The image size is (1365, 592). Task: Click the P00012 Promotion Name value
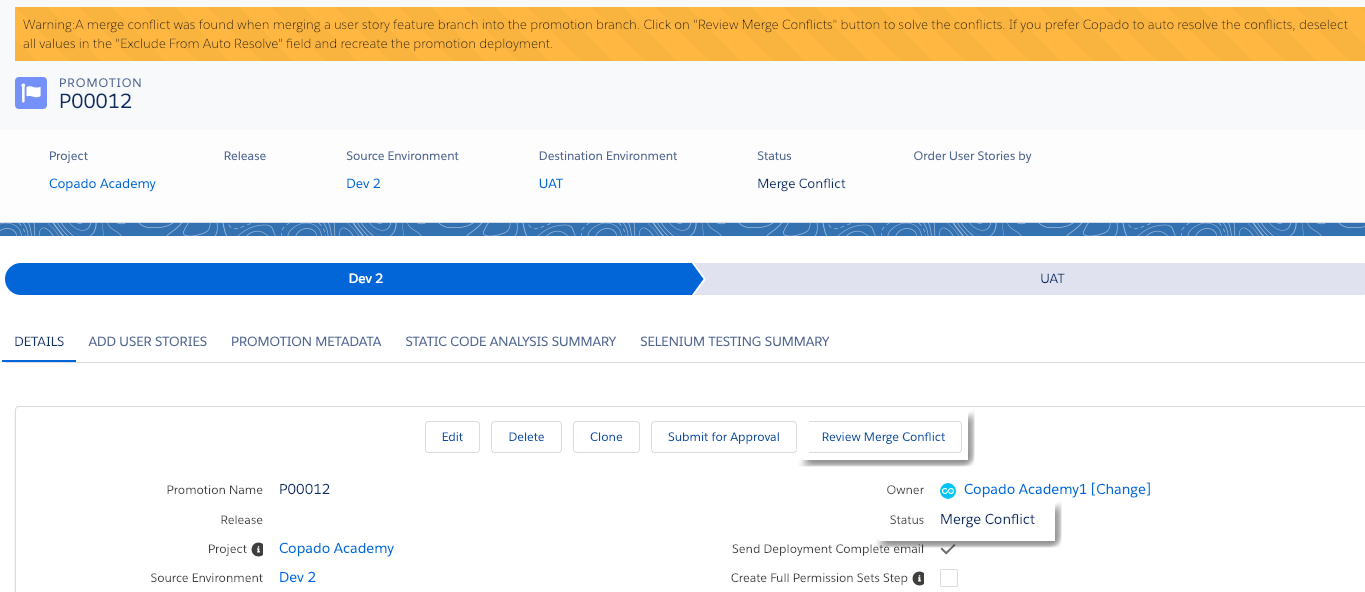[304, 490]
